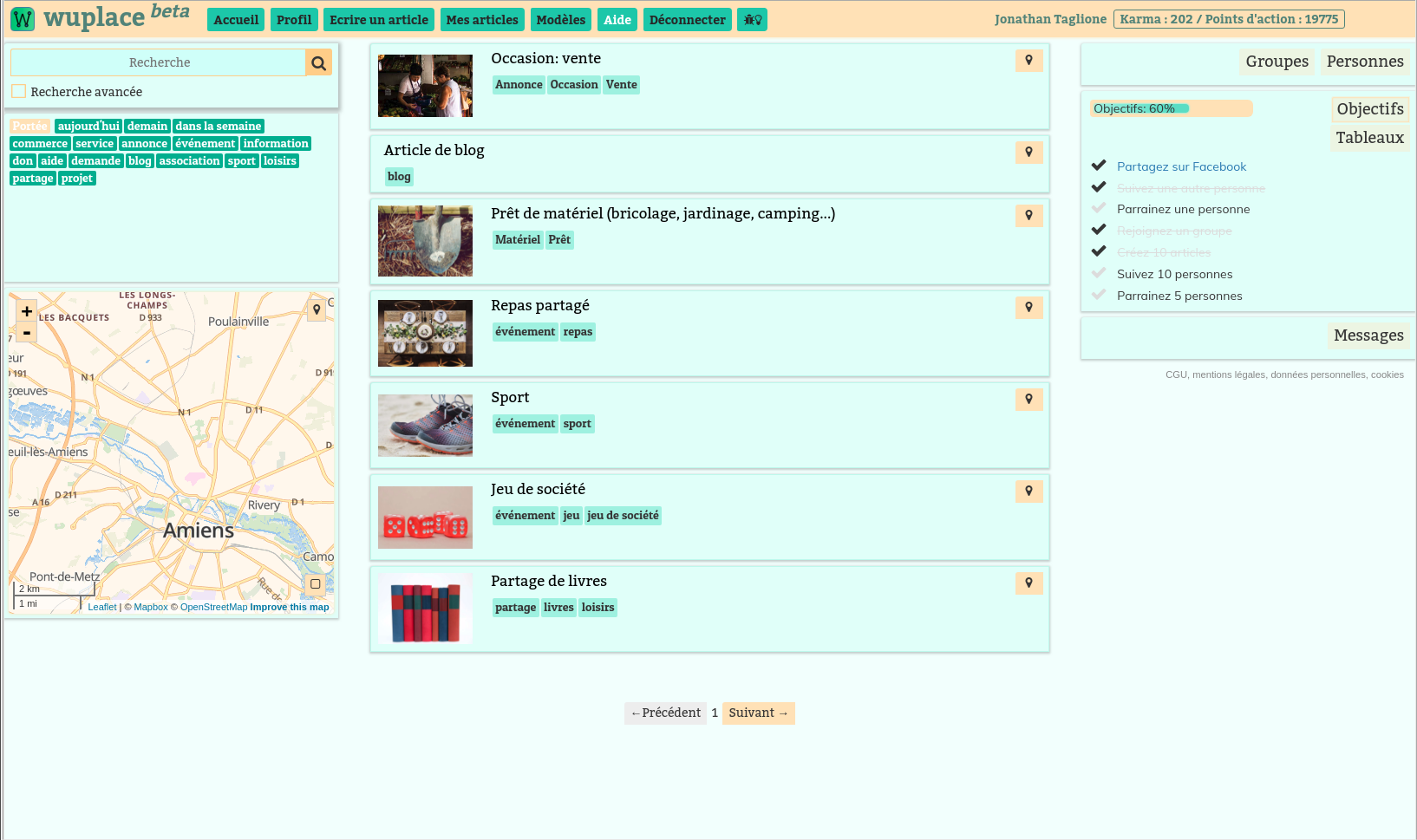Go to Suivant page
The image size is (1417, 840).
tap(759, 713)
